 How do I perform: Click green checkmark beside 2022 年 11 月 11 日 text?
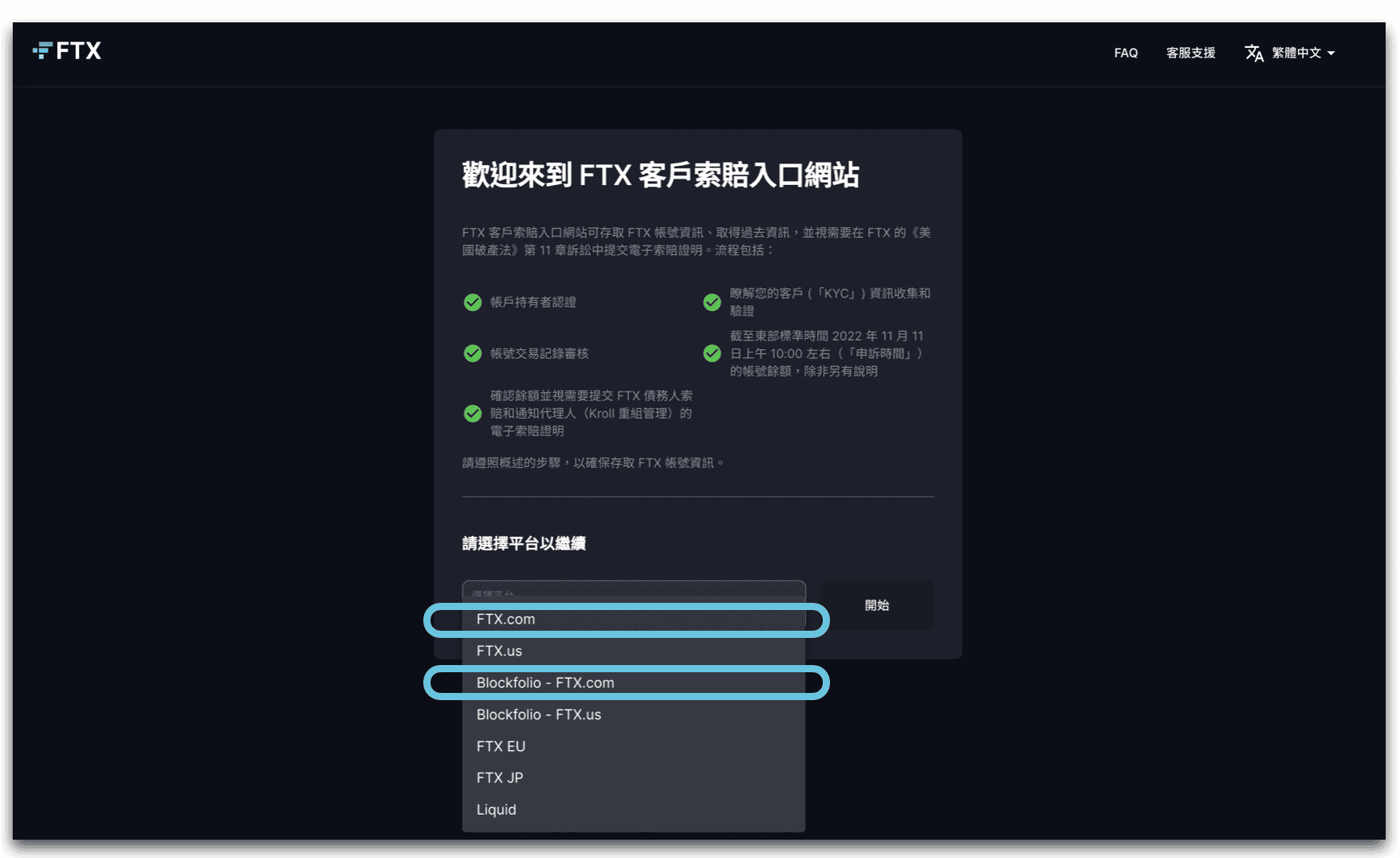pyautogui.click(x=712, y=353)
